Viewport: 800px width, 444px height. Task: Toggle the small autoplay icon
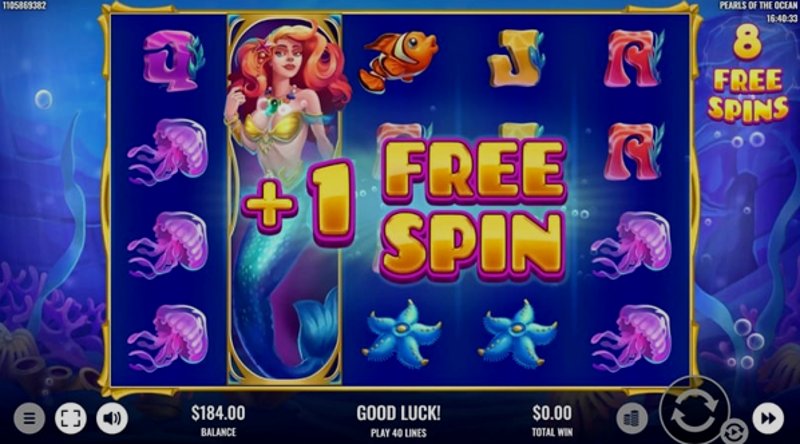734,432
